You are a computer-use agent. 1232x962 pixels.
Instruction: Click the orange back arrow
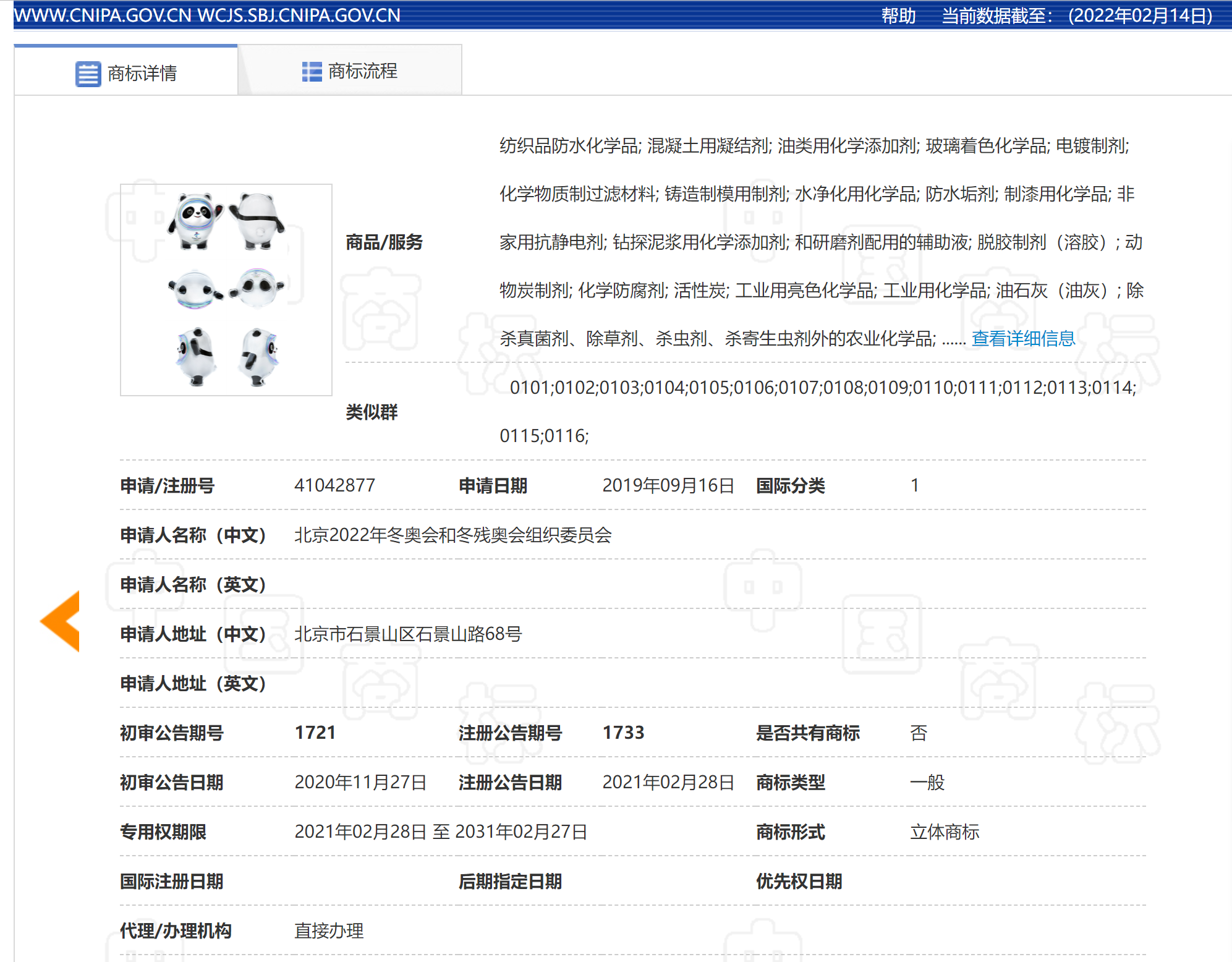click(60, 621)
